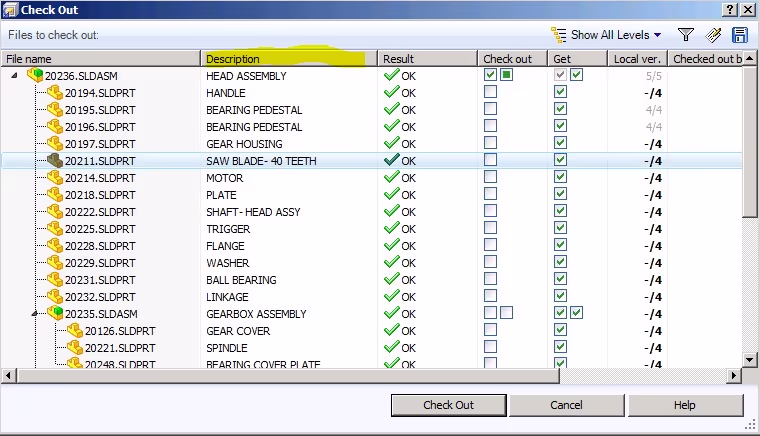Click the 20221.SLDPRT part icon
Viewport: 760px width, 436px height.
(x=75, y=347)
